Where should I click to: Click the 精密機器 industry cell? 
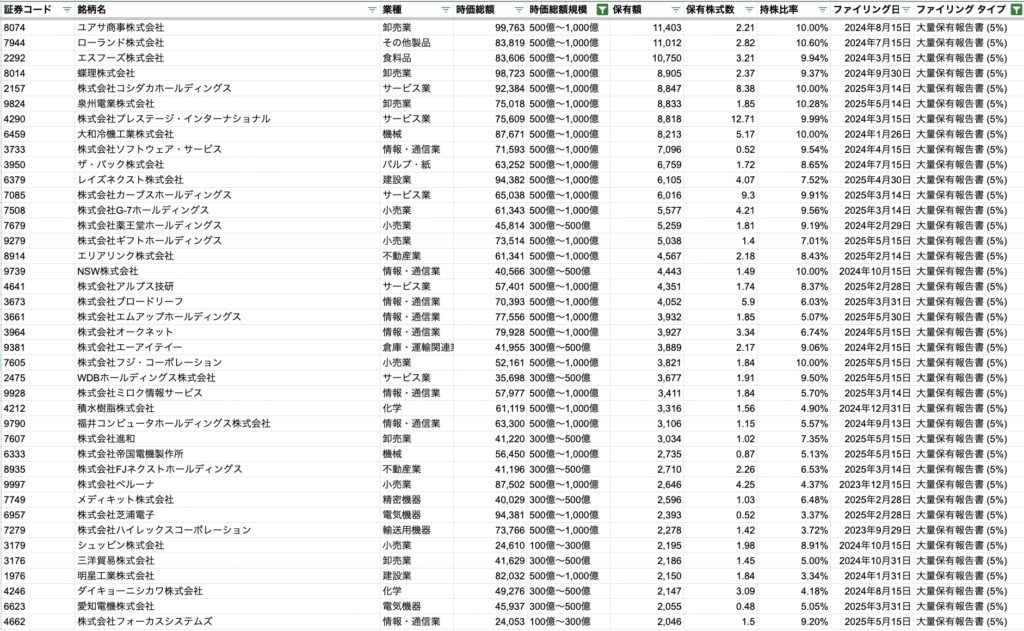pos(417,500)
